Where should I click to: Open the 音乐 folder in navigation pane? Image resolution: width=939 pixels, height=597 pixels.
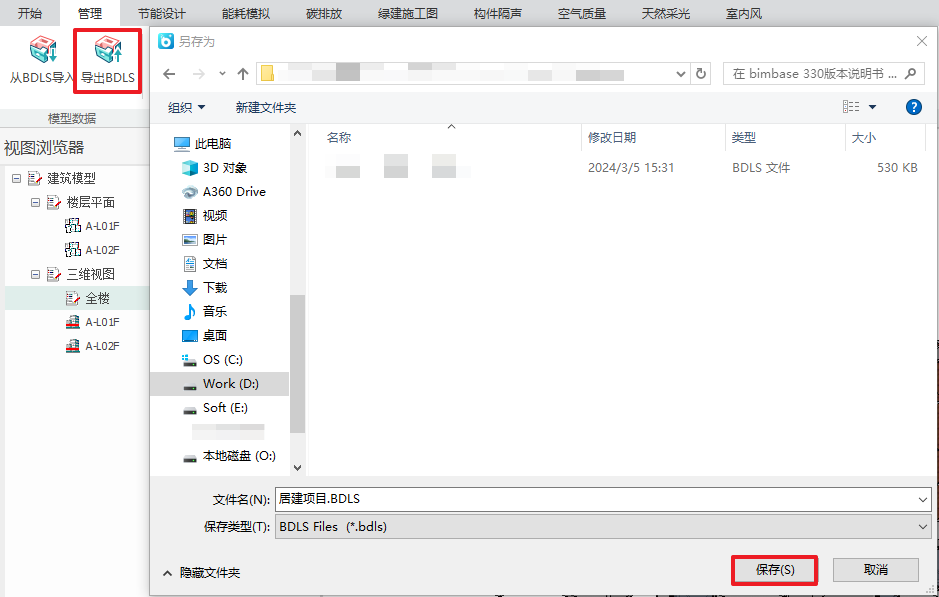205,311
